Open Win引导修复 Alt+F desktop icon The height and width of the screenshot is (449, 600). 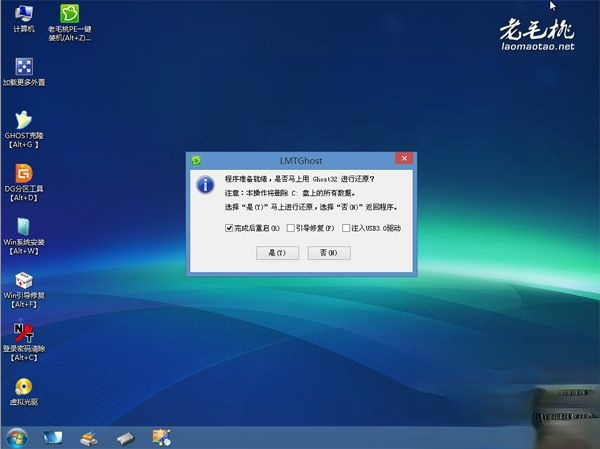[x=24, y=289]
